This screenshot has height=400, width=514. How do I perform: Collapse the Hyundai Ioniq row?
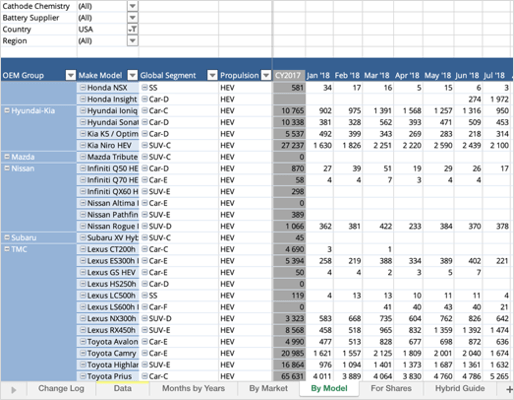[x=83, y=111]
